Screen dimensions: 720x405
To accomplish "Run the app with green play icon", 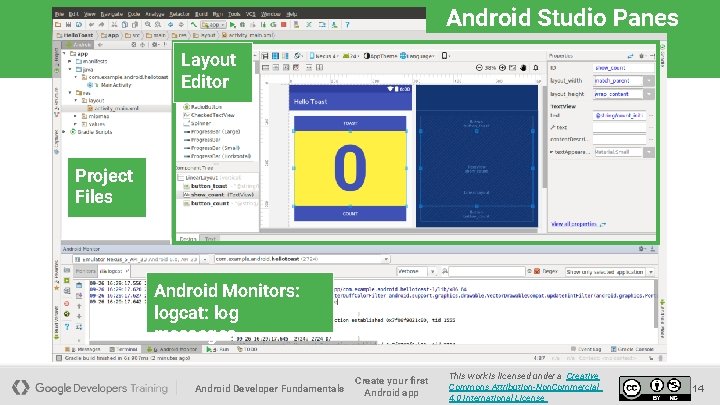I will [x=233, y=25].
